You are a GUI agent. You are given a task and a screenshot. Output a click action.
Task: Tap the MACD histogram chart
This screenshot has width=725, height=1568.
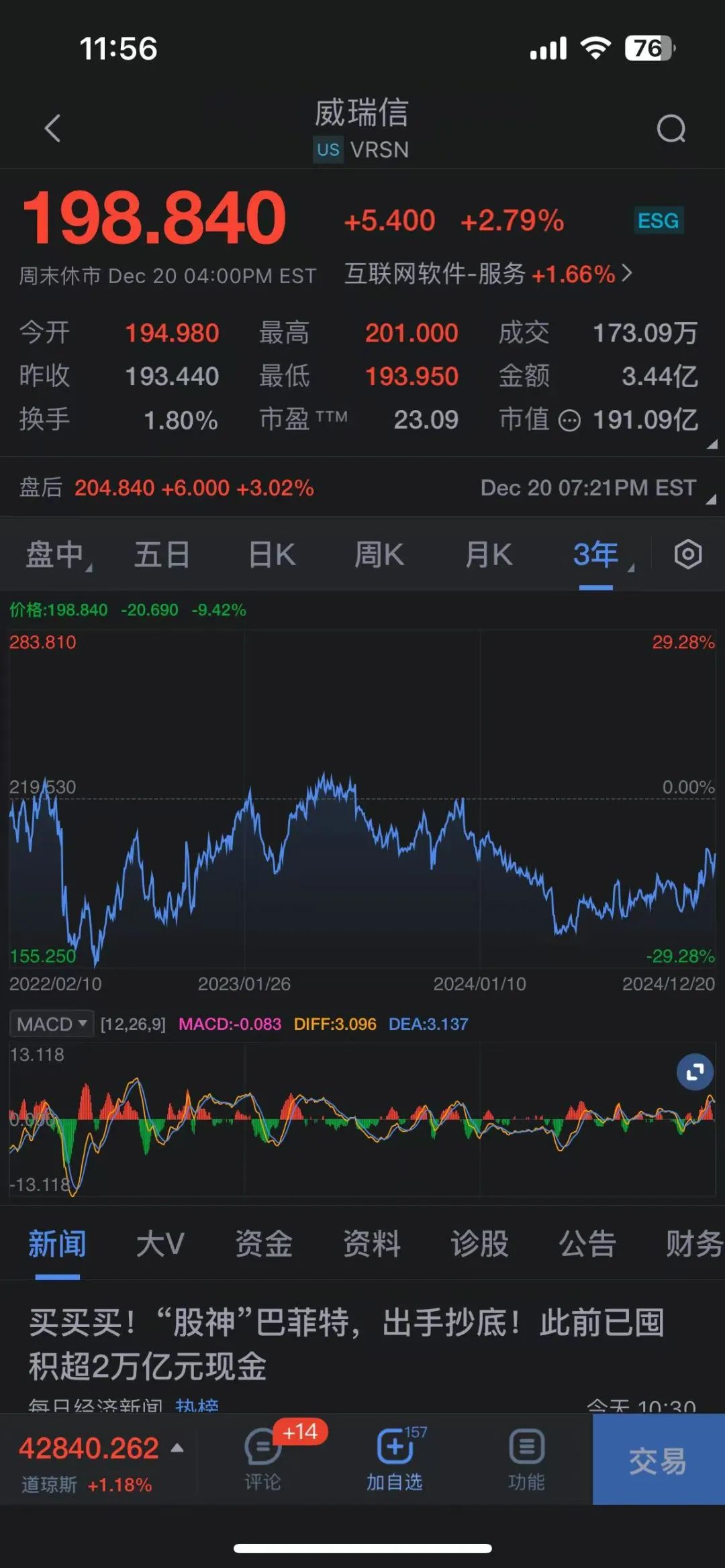tap(362, 1120)
